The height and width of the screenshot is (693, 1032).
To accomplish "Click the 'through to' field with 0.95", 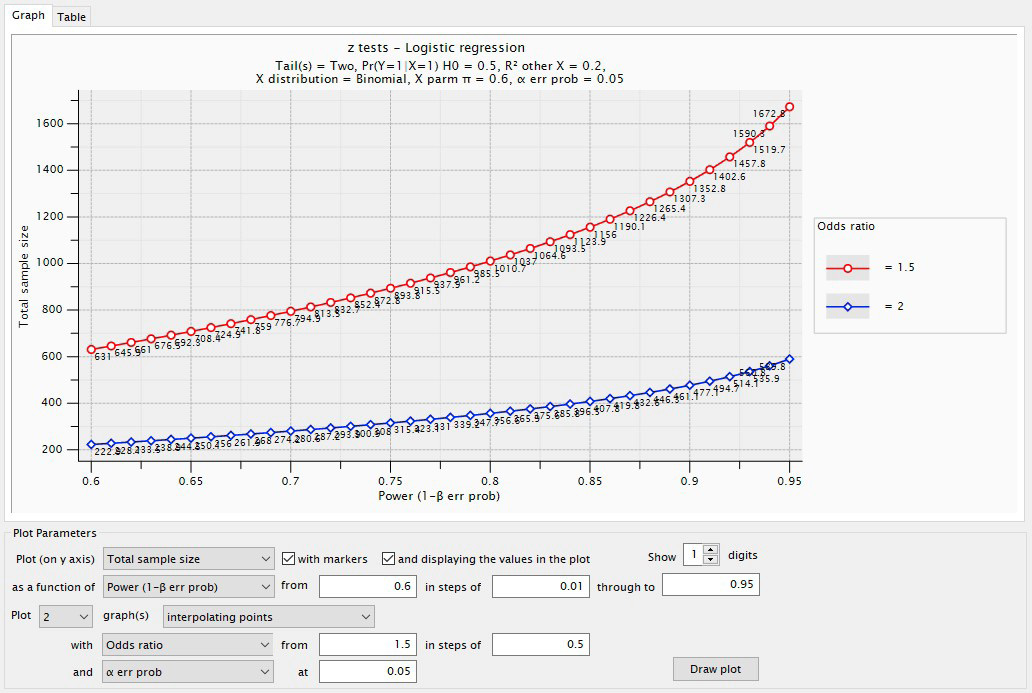I will [x=710, y=584].
